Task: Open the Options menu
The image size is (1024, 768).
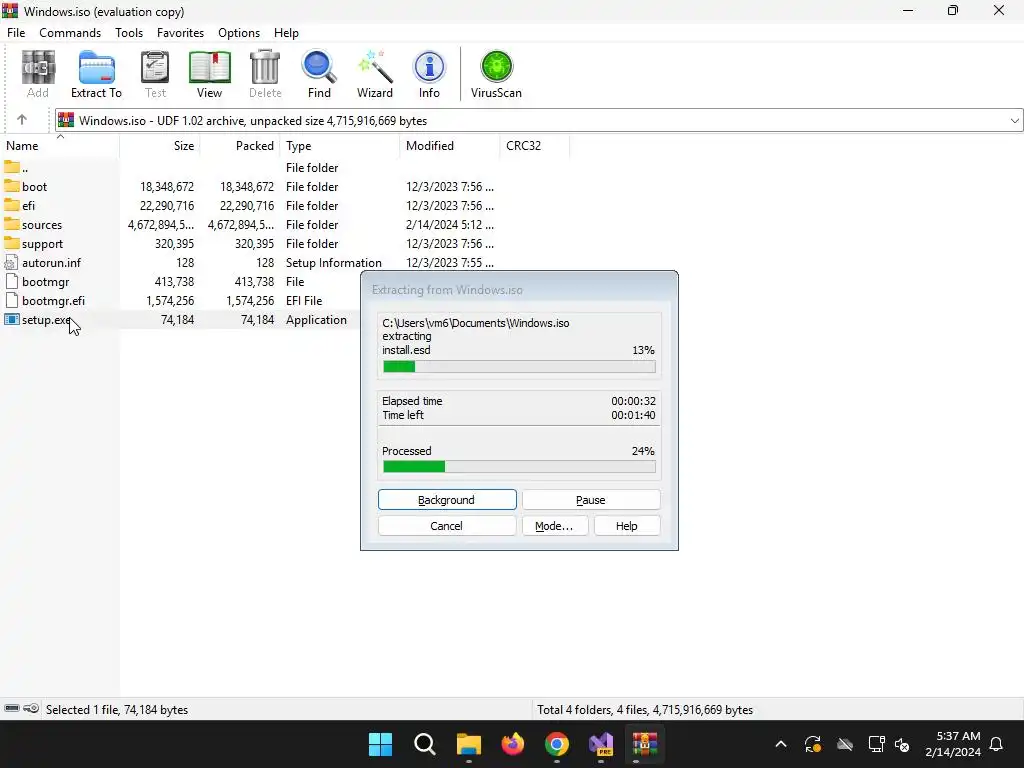Action: point(239,33)
